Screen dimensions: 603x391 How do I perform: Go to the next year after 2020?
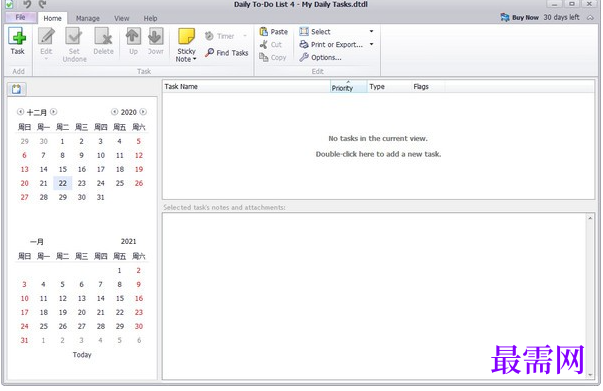click(143, 112)
